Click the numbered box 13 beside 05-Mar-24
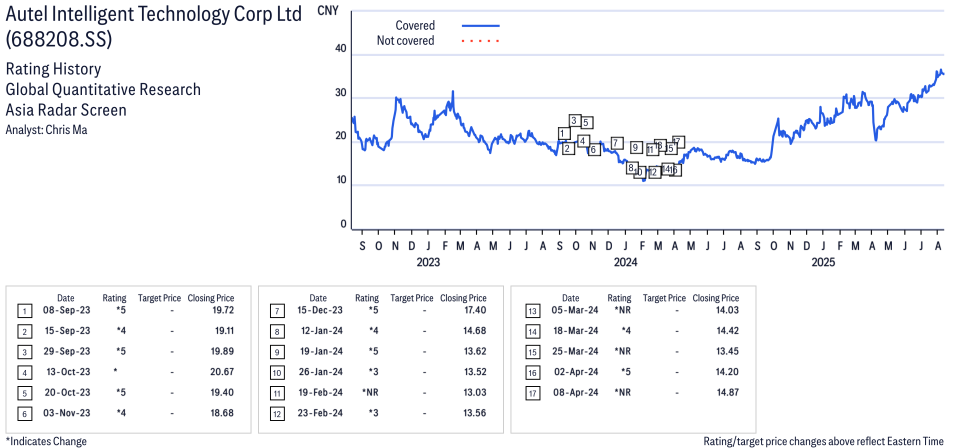Viewport: 955px width, 448px height. pyautogui.click(x=532, y=312)
